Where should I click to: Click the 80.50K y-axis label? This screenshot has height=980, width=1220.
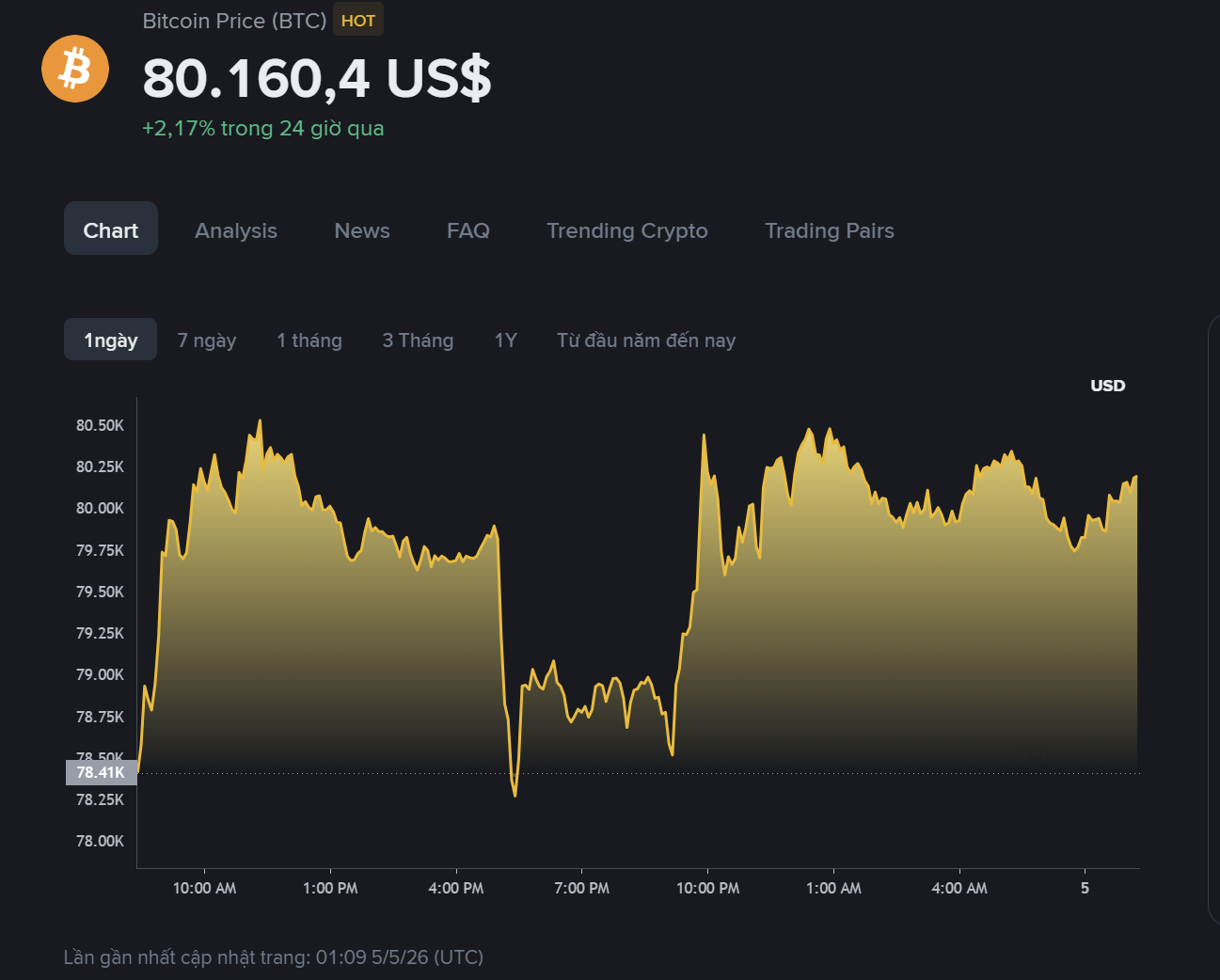[100, 425]
